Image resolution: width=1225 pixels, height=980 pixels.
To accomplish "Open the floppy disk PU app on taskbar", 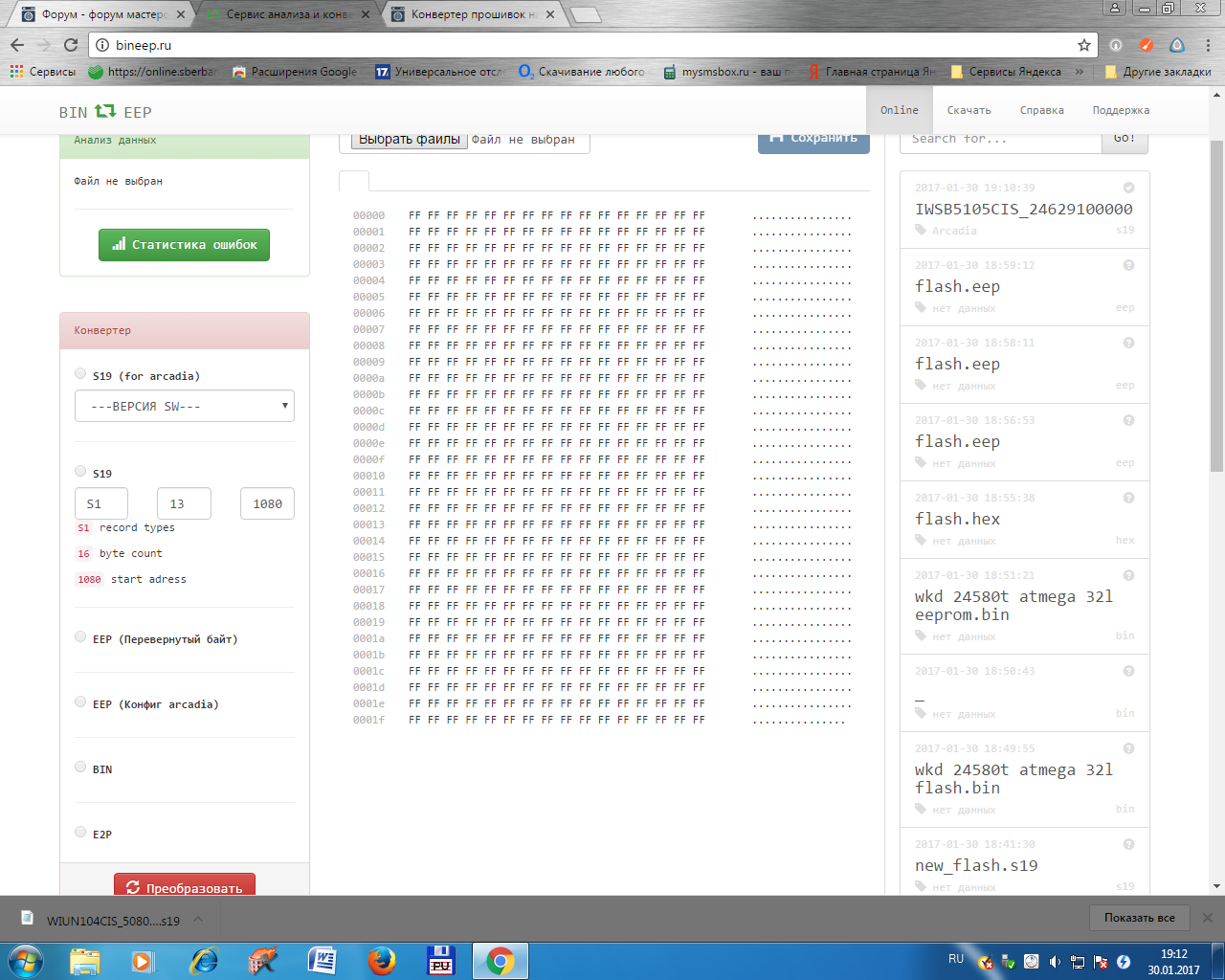I will [440, 961].
